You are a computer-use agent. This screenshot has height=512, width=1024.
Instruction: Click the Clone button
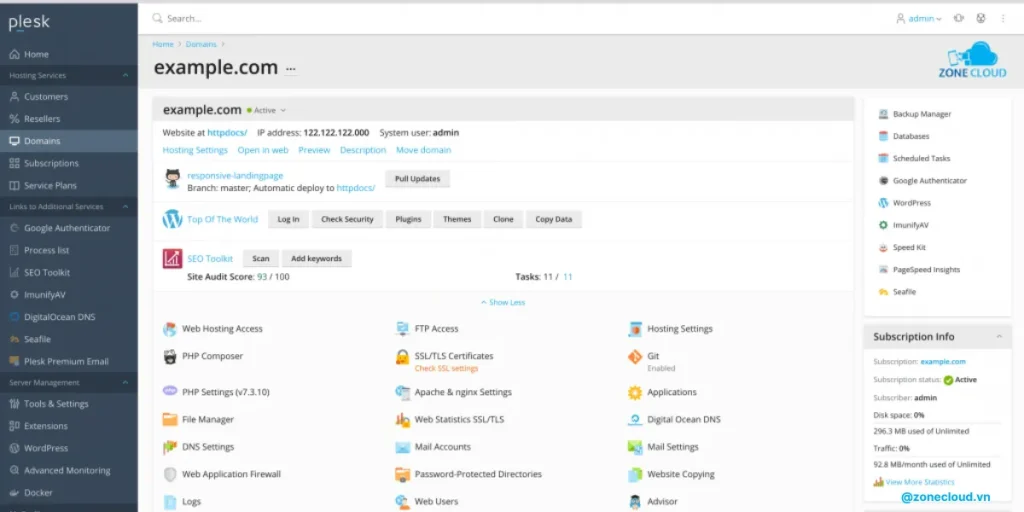503,219
